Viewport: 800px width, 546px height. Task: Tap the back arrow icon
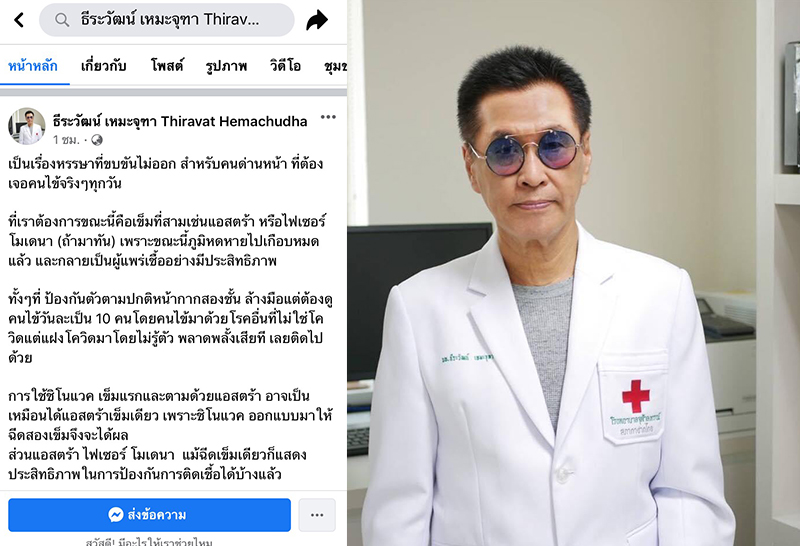point(19,20)
